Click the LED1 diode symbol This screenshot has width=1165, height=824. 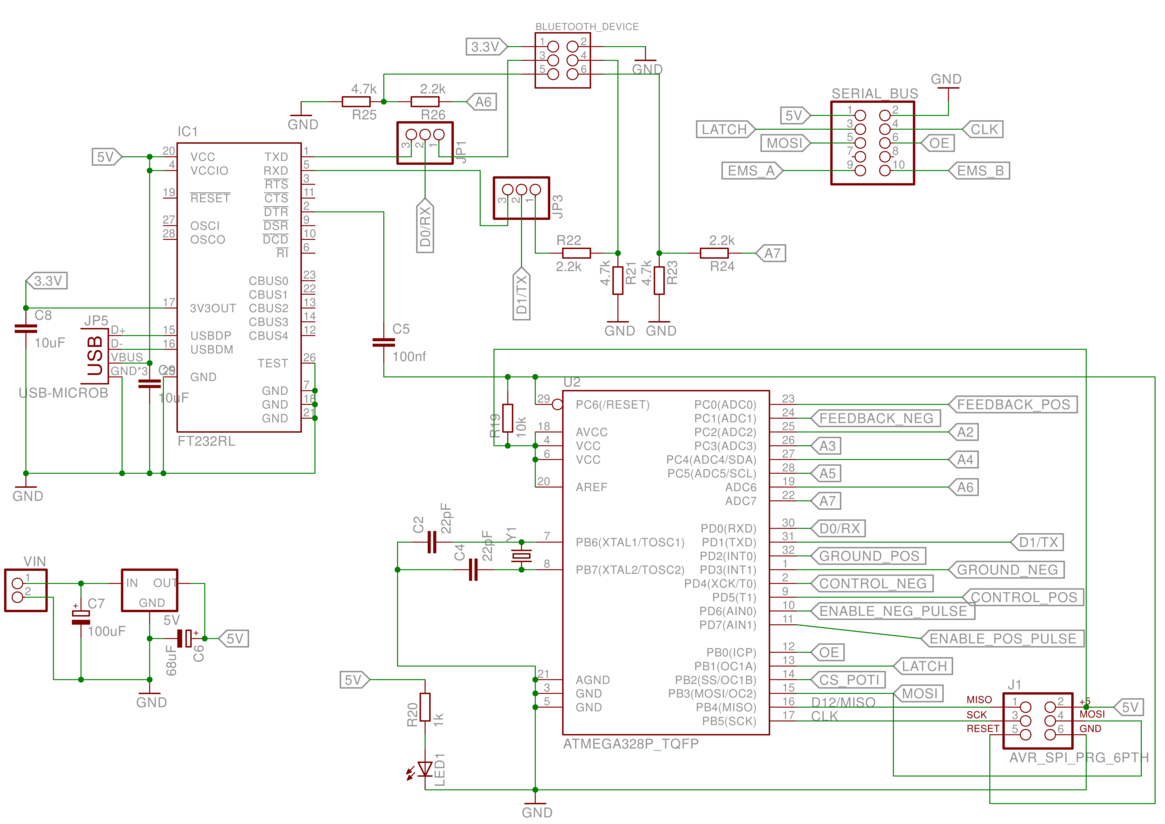pos(425,769)
